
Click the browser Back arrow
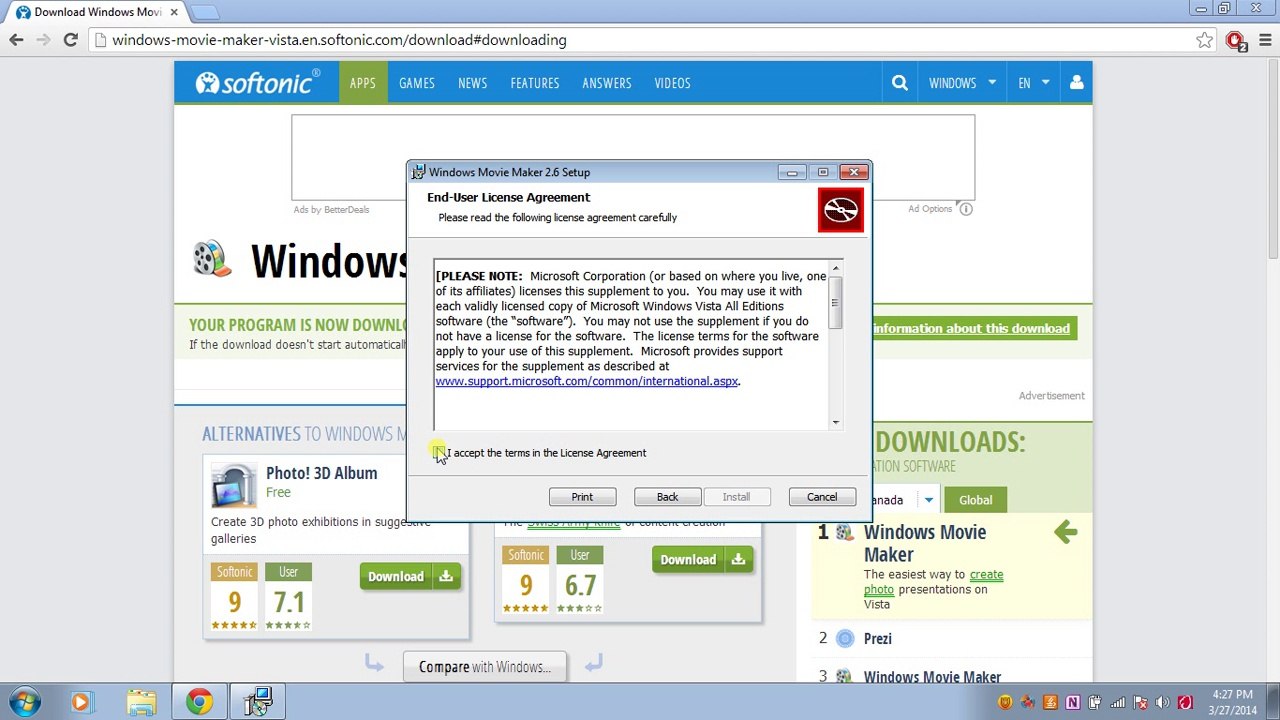click(x=16, y=40)
